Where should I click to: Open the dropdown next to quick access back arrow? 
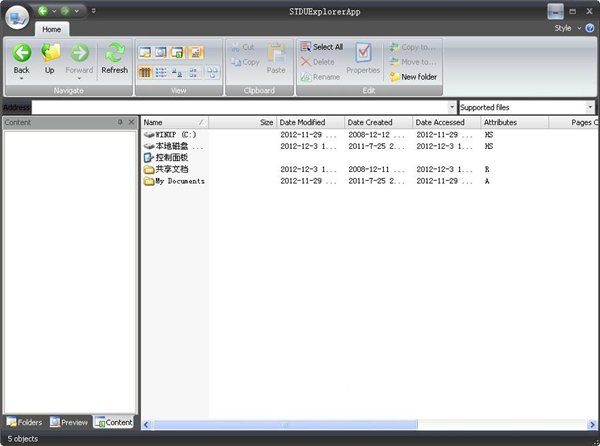pyautogui.click(x=54, y=11)
